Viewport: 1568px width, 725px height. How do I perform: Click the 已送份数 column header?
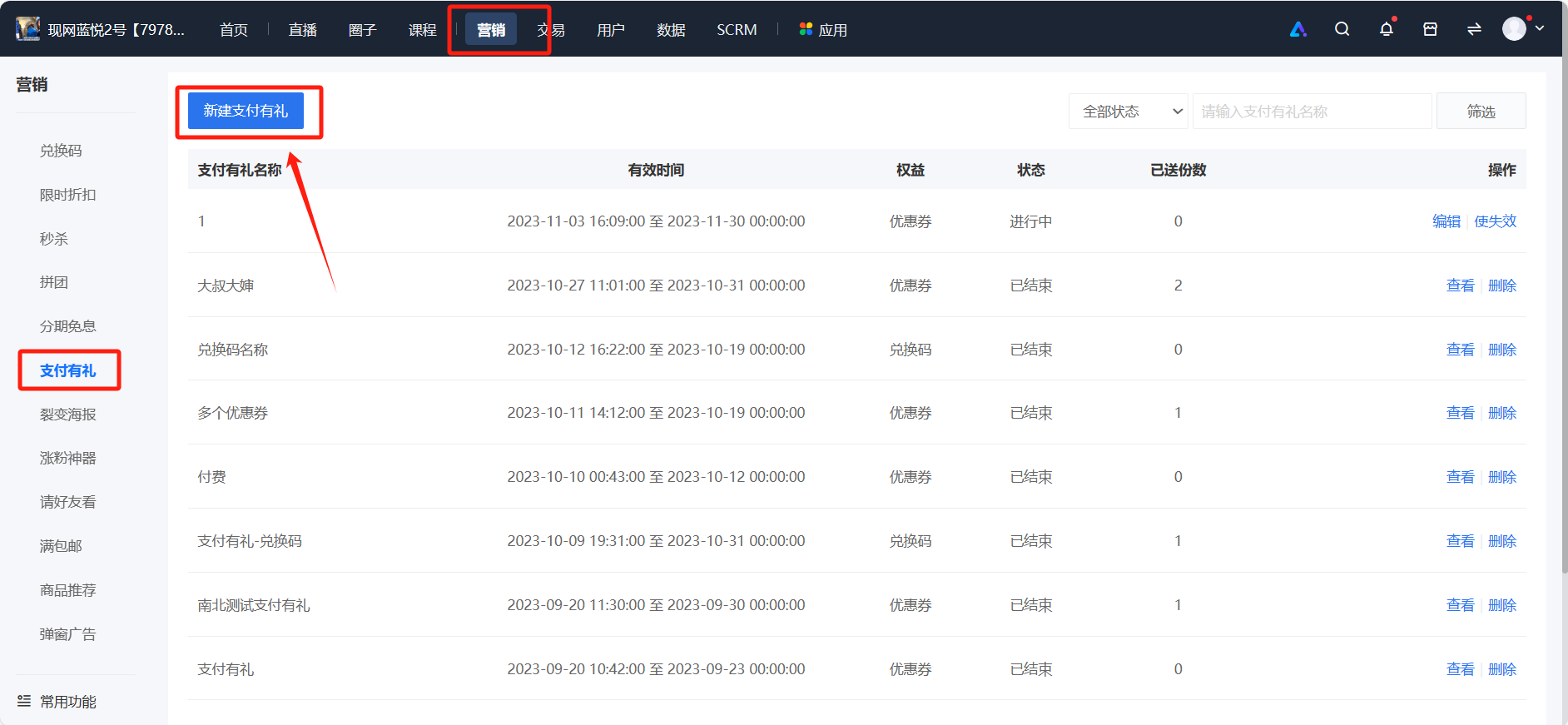pyautogui.click(x=1178, y=170)
